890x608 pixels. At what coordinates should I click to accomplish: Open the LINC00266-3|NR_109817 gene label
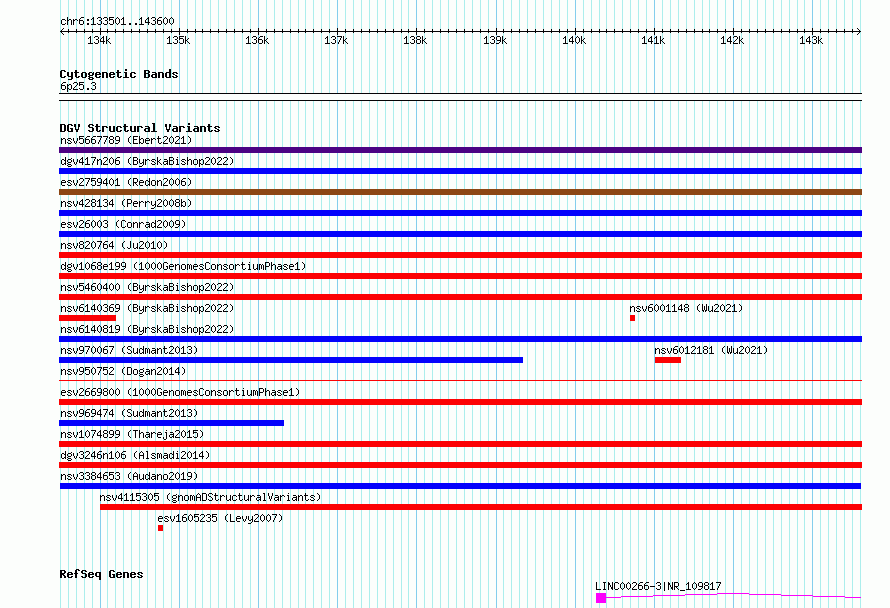(658, 586)
